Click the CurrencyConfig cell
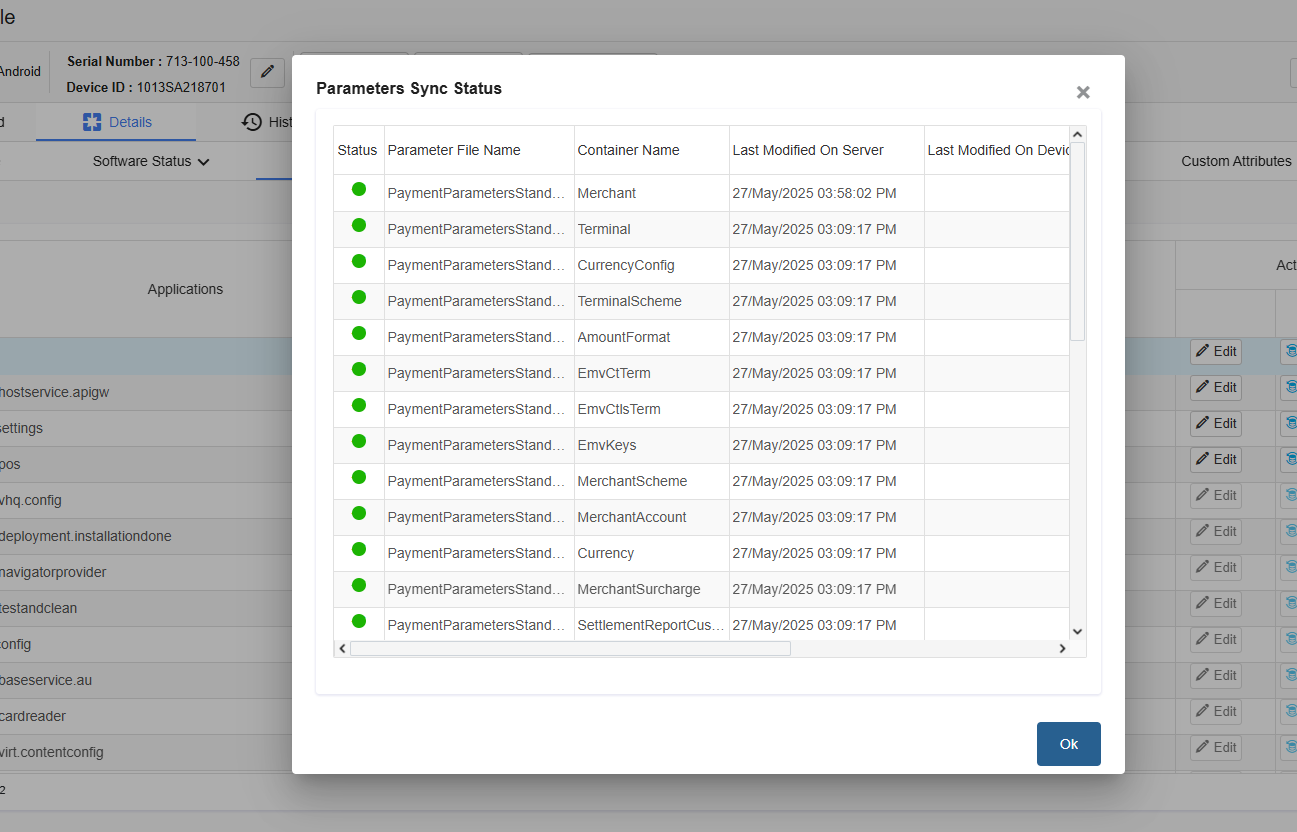 pos(652,265)
